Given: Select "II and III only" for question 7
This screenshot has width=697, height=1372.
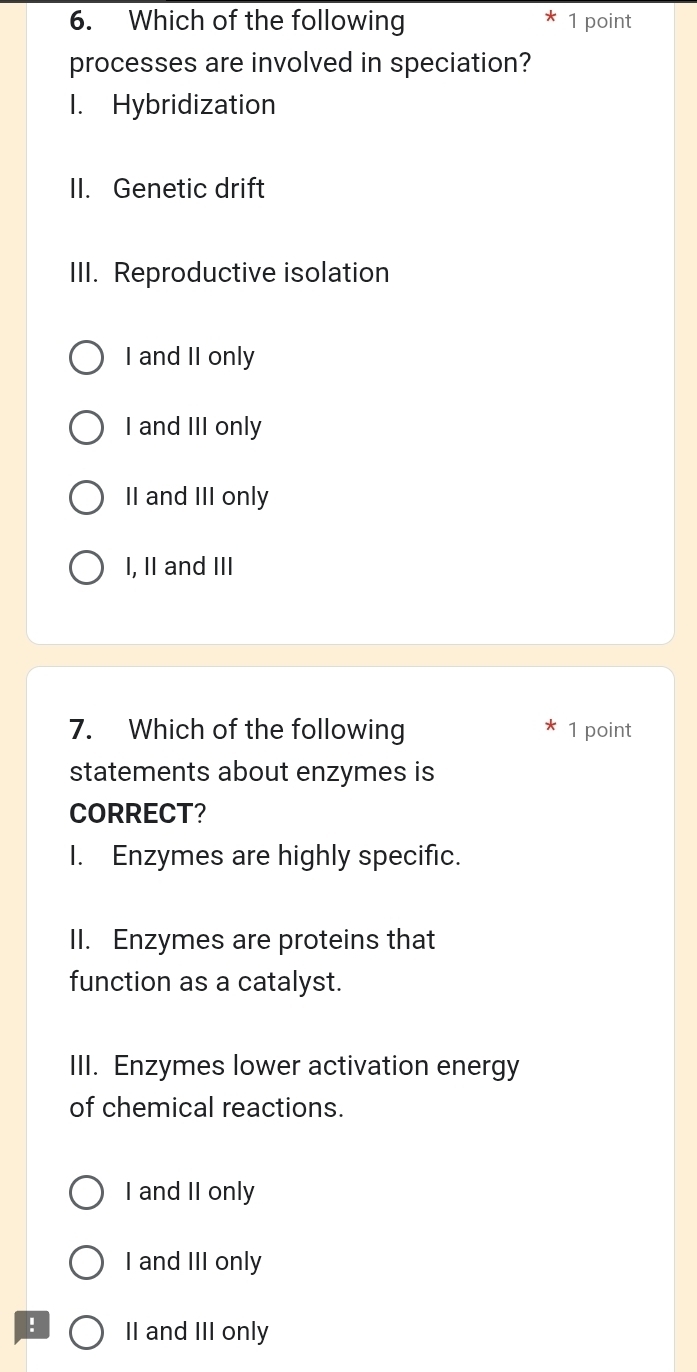Looking at the screenshot, I should pyautogui.click(x=86, y=1332).
